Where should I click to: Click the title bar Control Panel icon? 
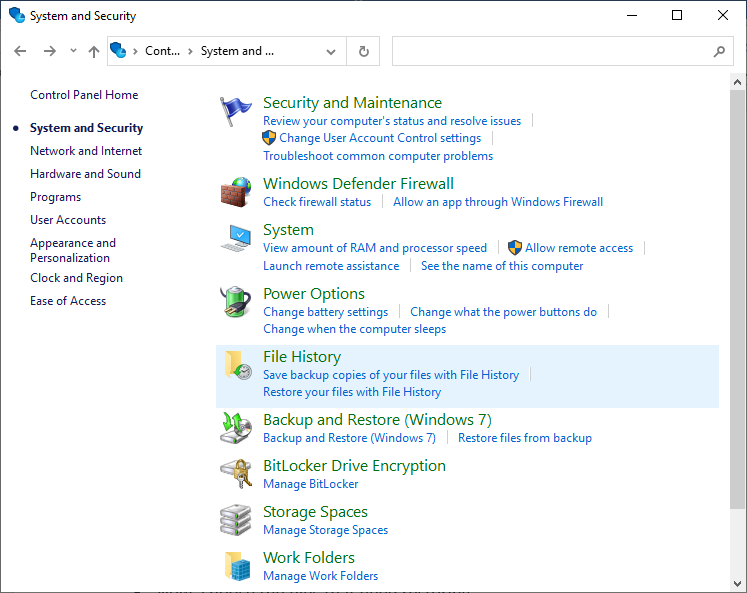click(17, 15)
